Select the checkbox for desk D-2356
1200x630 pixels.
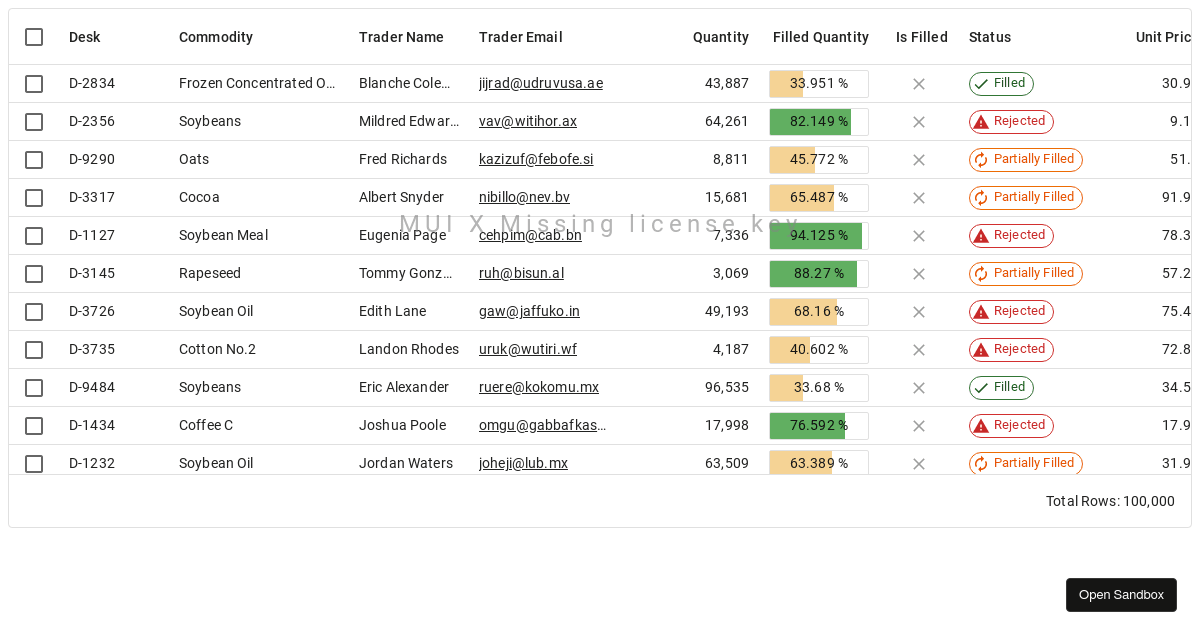click(x=34, y=122)
